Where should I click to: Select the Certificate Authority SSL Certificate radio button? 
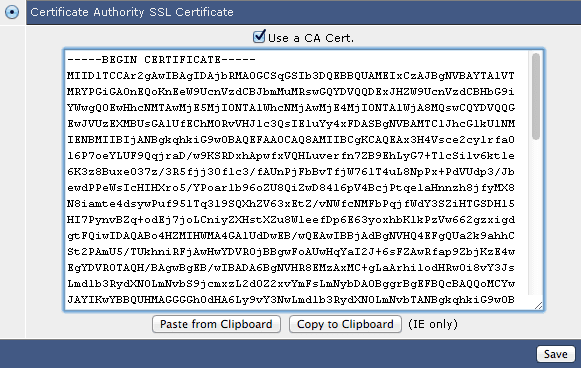tap(12, 12)
